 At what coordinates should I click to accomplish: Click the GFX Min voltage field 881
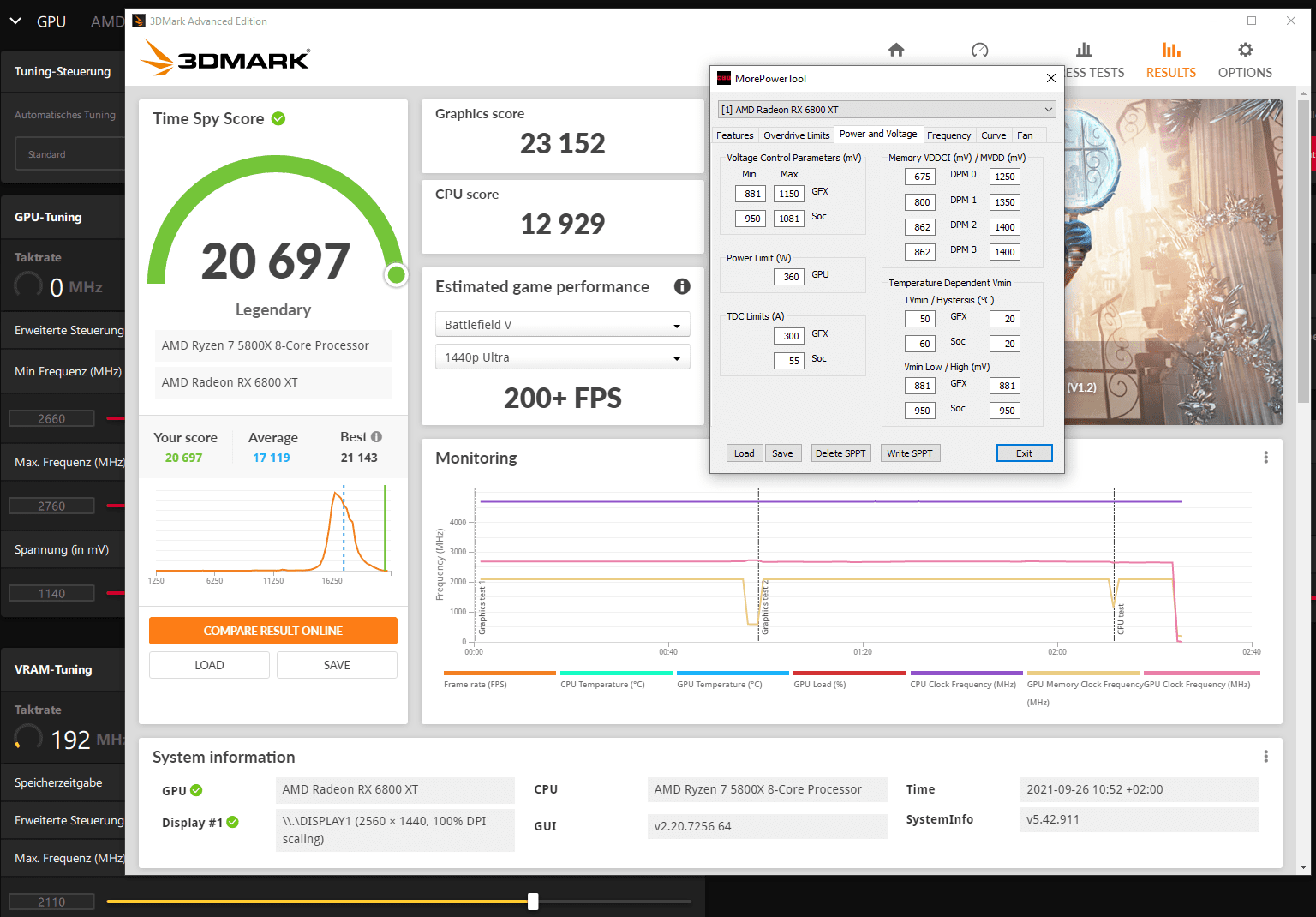point(751,194)
